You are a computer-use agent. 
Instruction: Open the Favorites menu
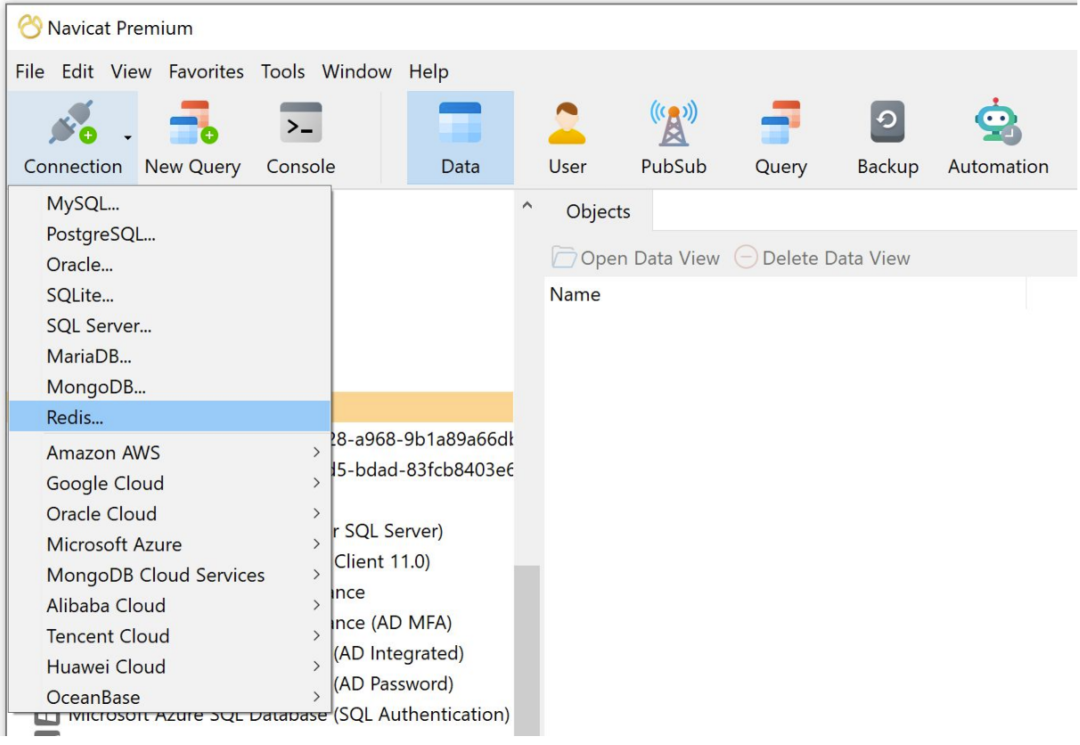[206, 72]
